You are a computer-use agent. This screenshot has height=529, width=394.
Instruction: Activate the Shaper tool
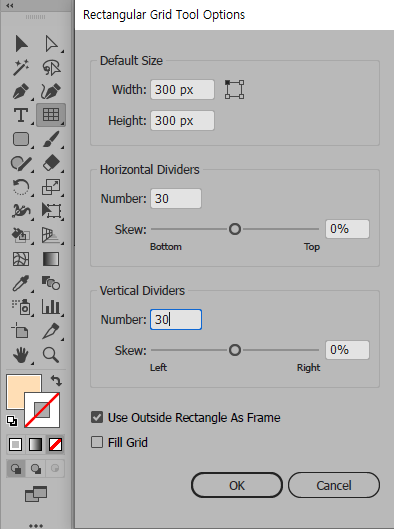tap(21, 163)
